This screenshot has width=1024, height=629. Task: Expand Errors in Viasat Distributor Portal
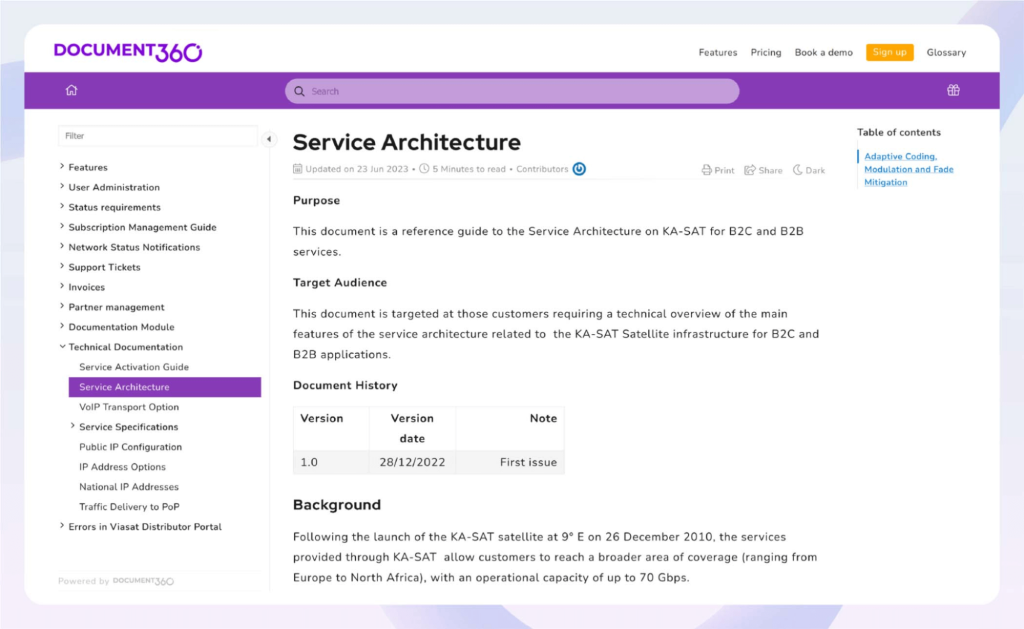click(62, 526)
